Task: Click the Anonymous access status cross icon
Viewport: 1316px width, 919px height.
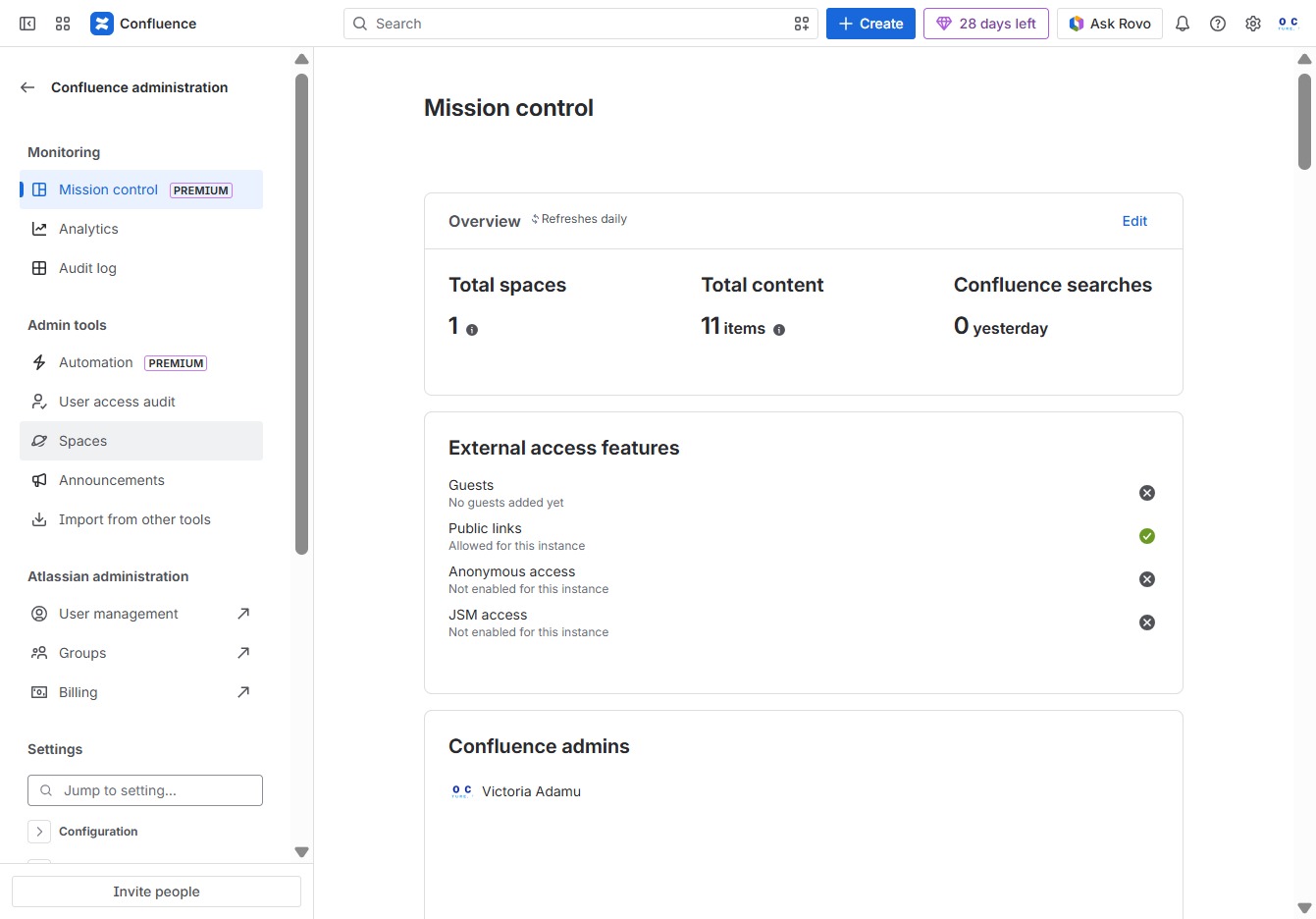Action: click(x=1147, y=579)
